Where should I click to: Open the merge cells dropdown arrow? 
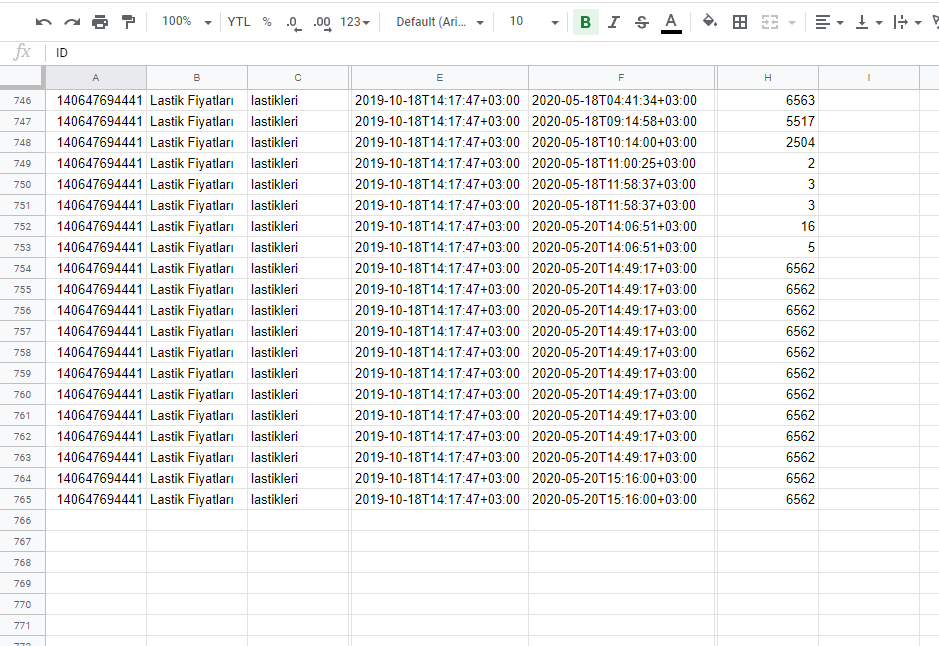pos(792,23)
